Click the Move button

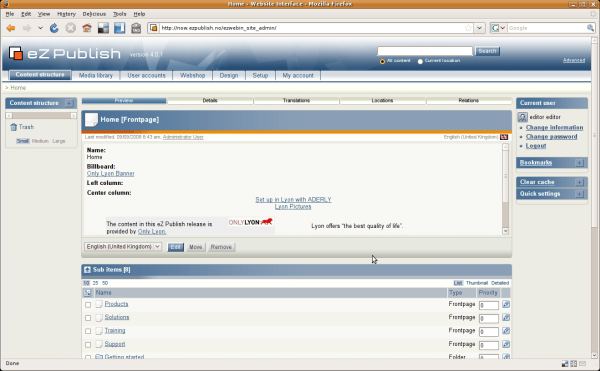tap(196, 247)
